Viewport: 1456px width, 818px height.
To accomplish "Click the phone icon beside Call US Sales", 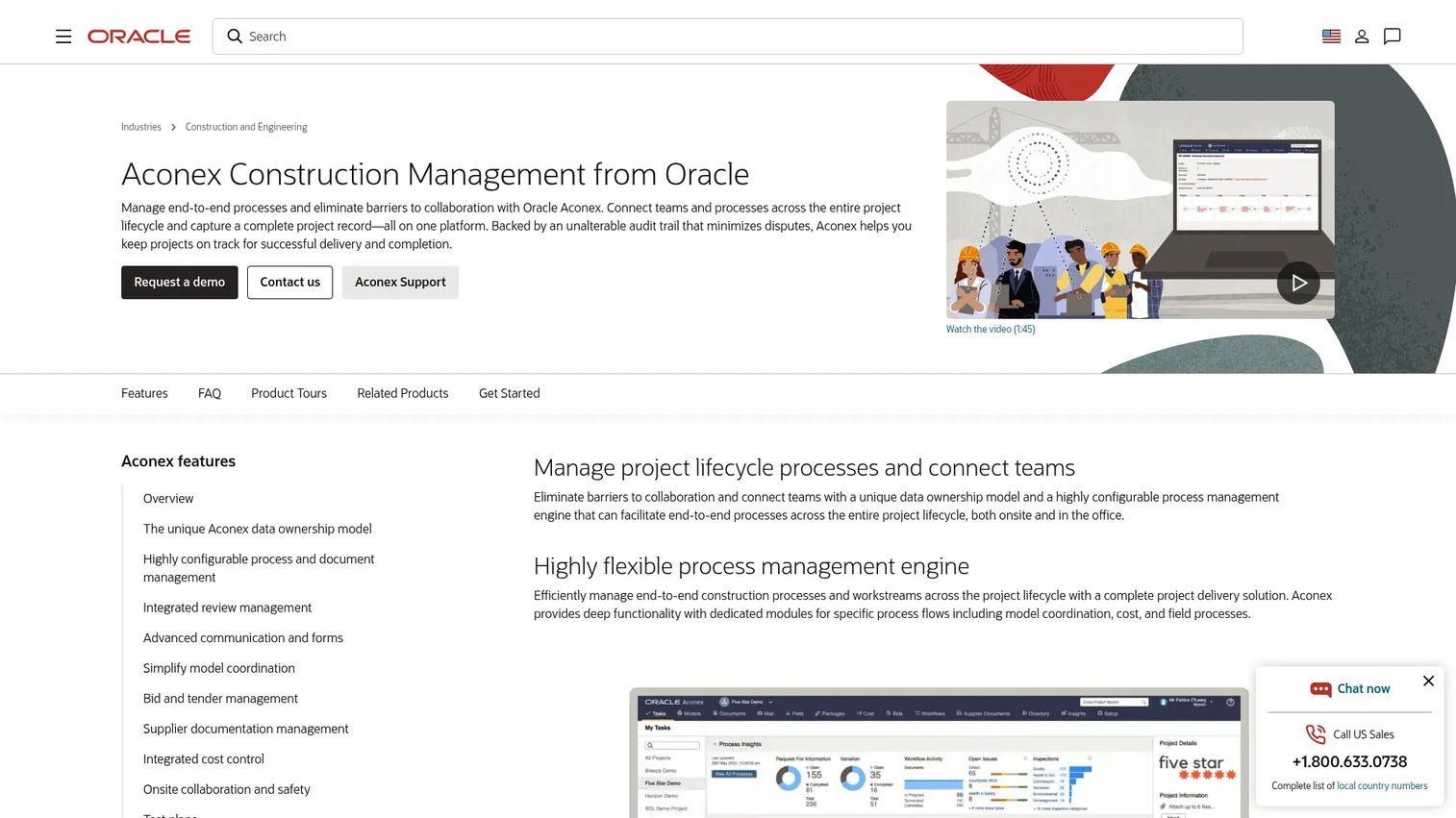I will (x=1316, y=734).
